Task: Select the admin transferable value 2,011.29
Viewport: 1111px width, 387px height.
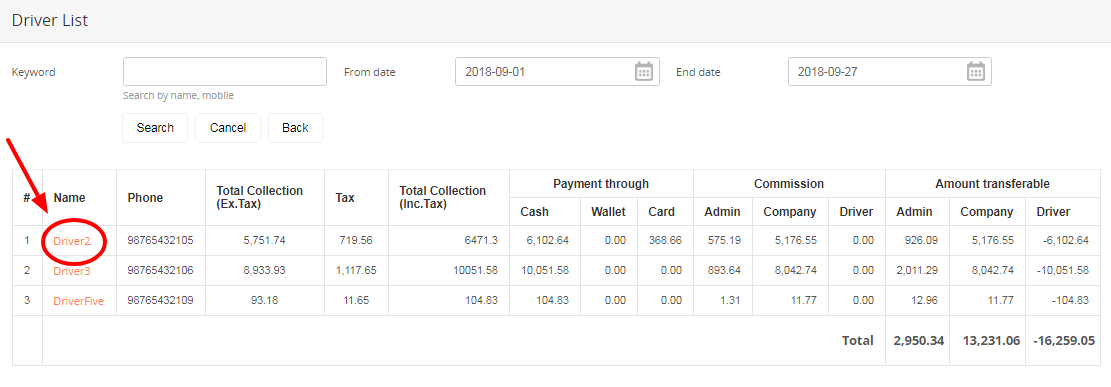Action: 916,271
